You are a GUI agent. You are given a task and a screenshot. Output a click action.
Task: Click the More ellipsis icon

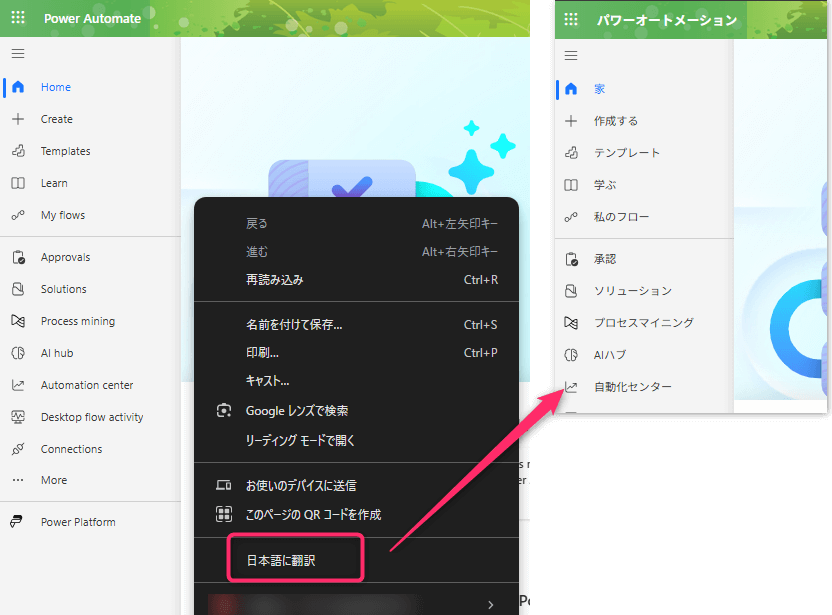[18, 480]
